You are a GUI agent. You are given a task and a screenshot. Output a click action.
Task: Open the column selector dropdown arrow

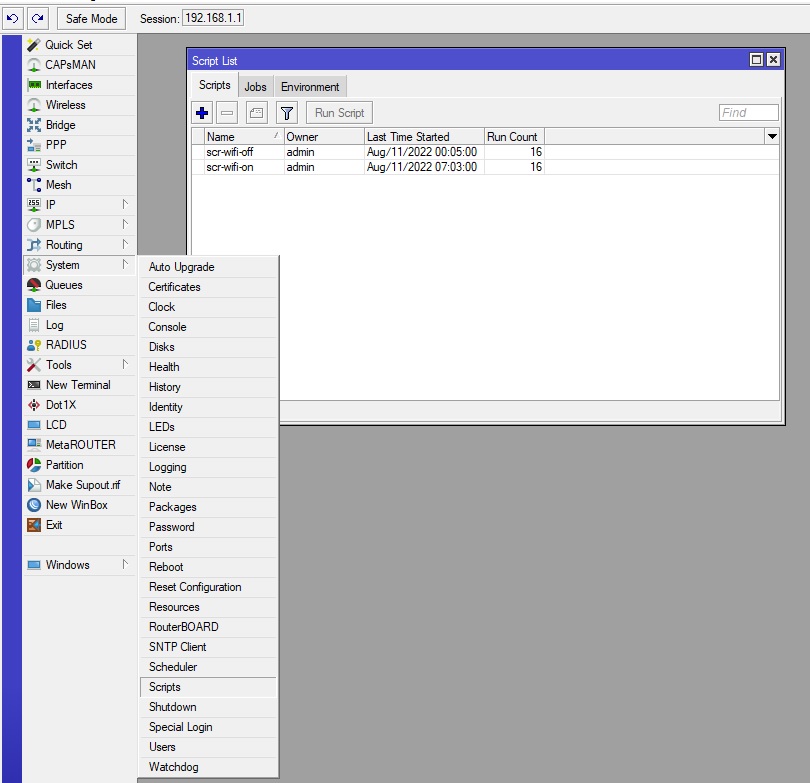click(x=772, y=136)
